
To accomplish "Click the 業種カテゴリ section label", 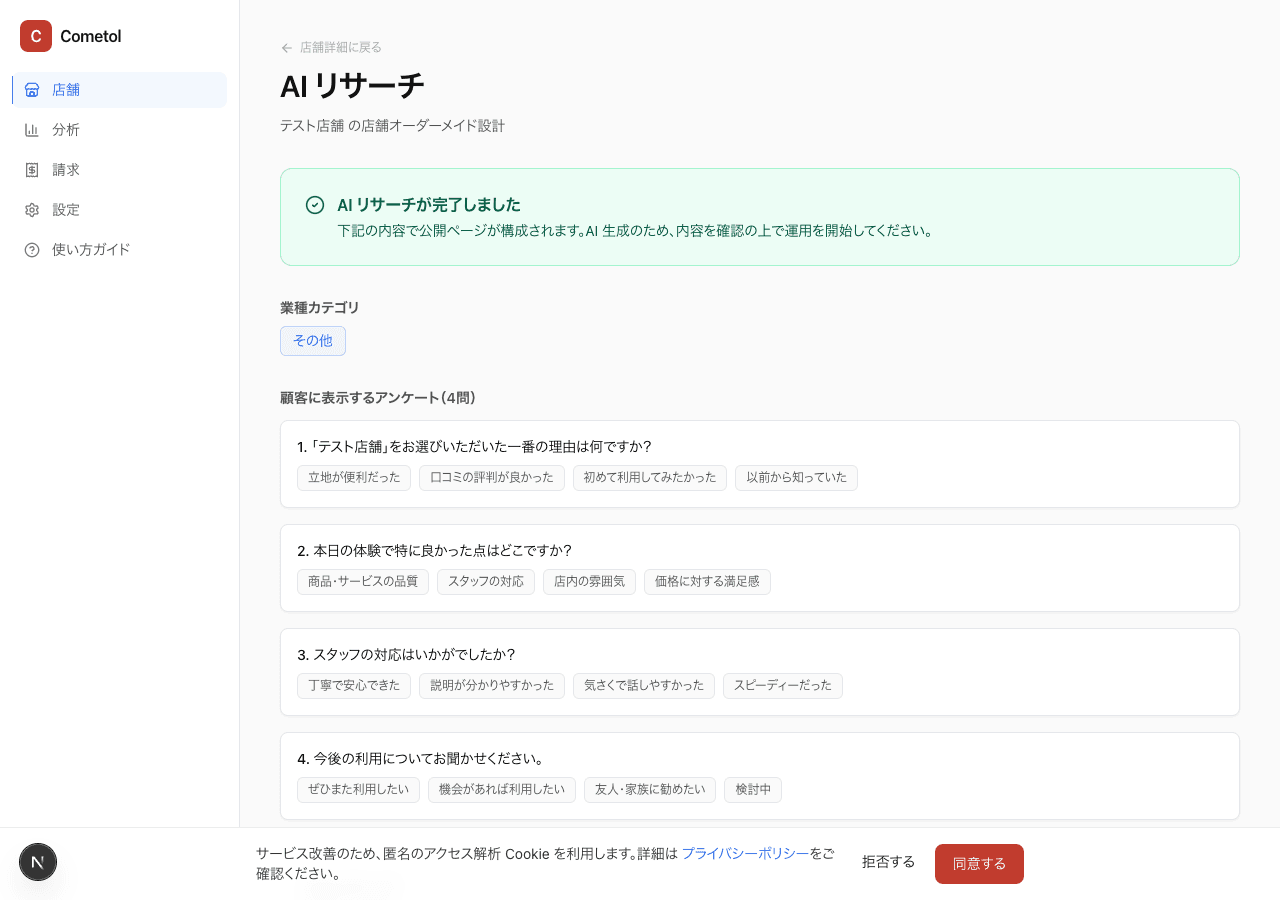I will [320, 308].
